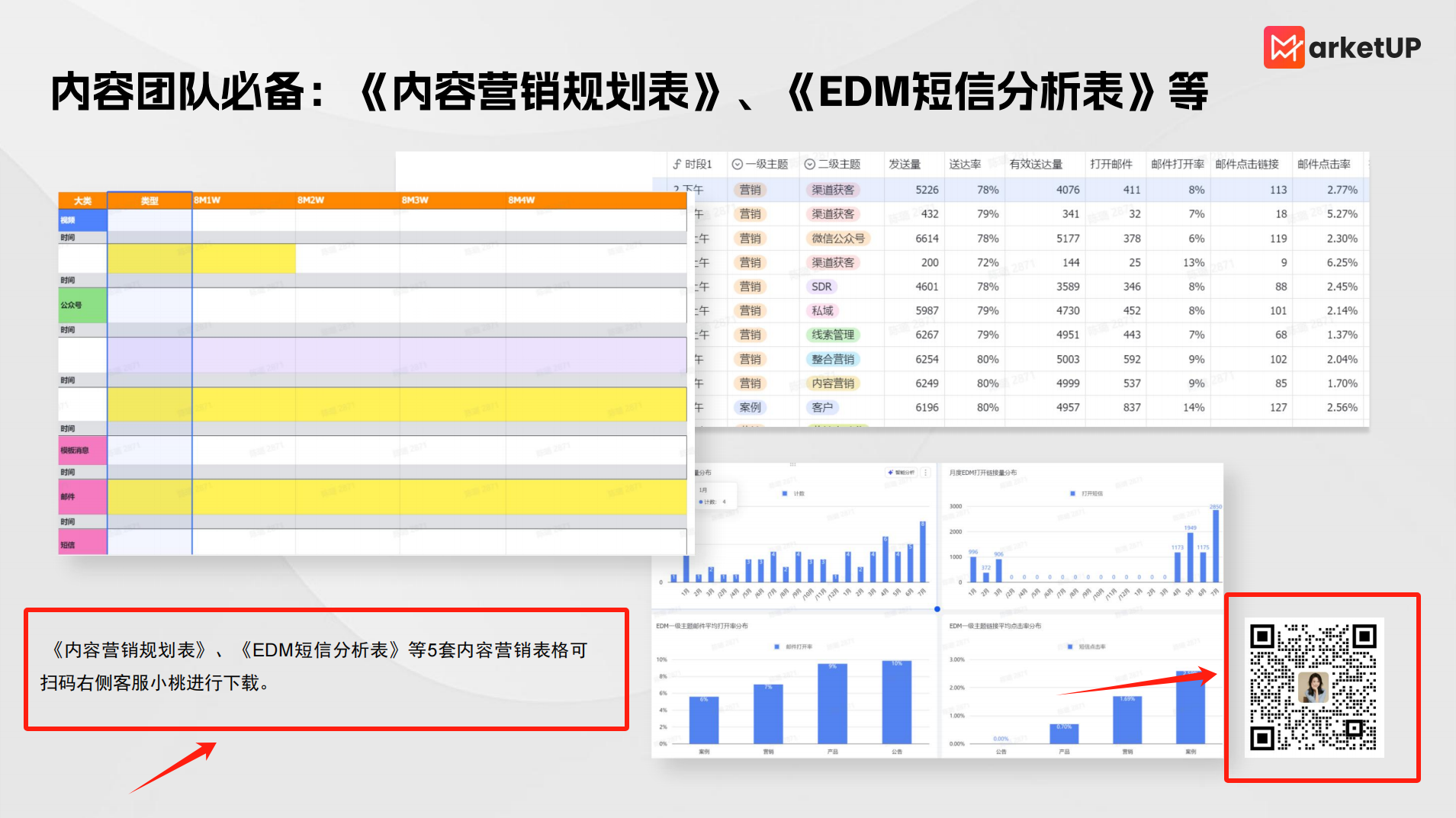Click the 视频 category cell
1456x818 pixels.
[82, 220]
